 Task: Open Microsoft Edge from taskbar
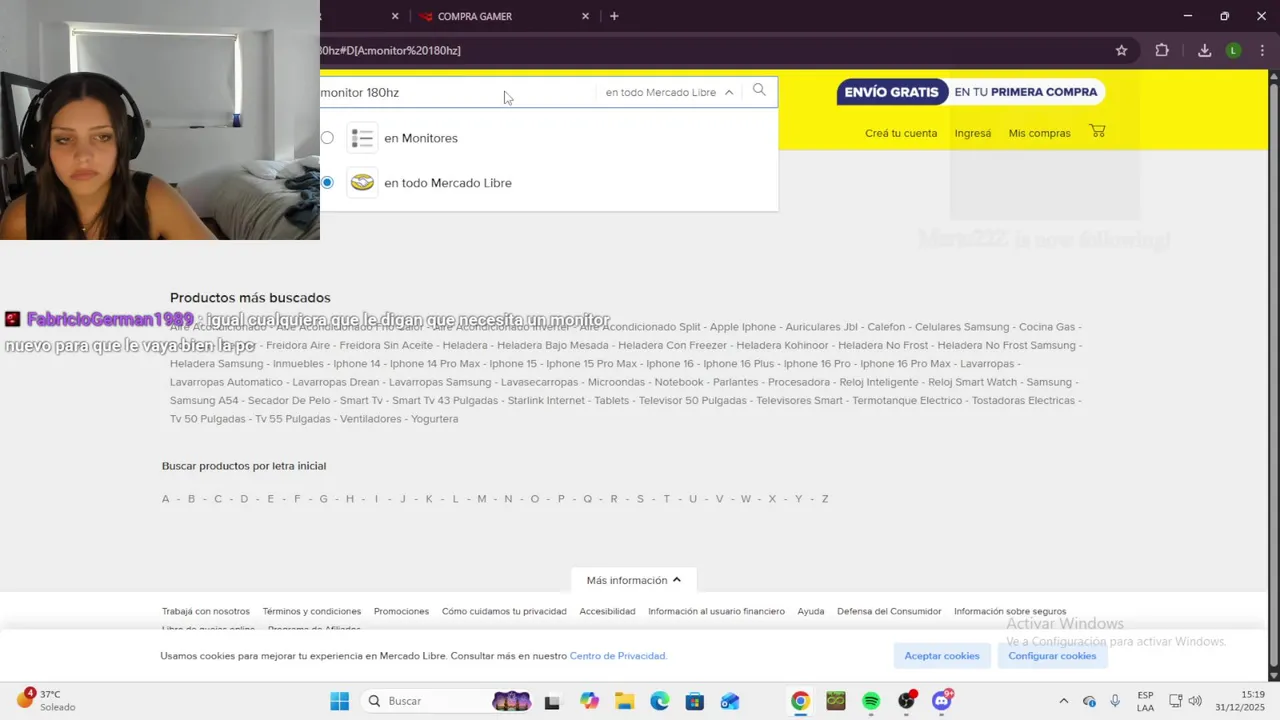tap(660, 701)
